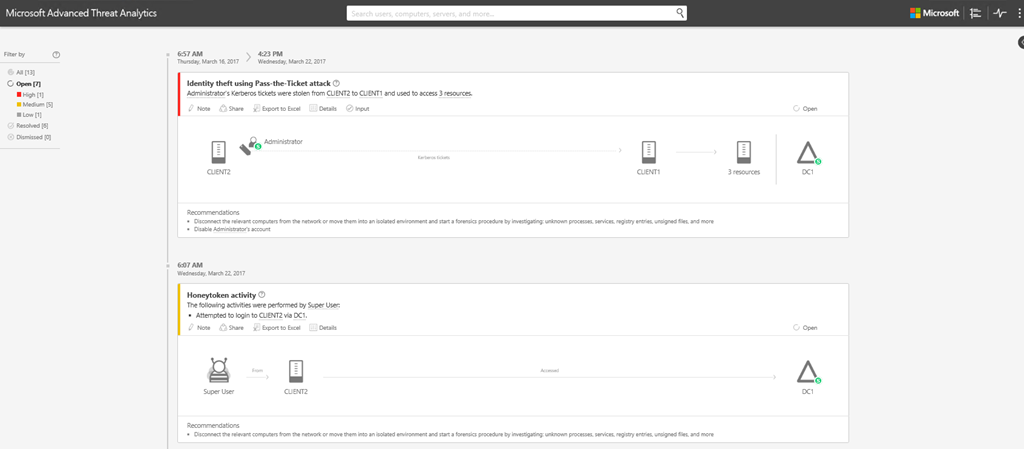Click help icon next to Pass-the-Ticket title
The height and width of the screenshot is (449, 1024).
[336, 84]
